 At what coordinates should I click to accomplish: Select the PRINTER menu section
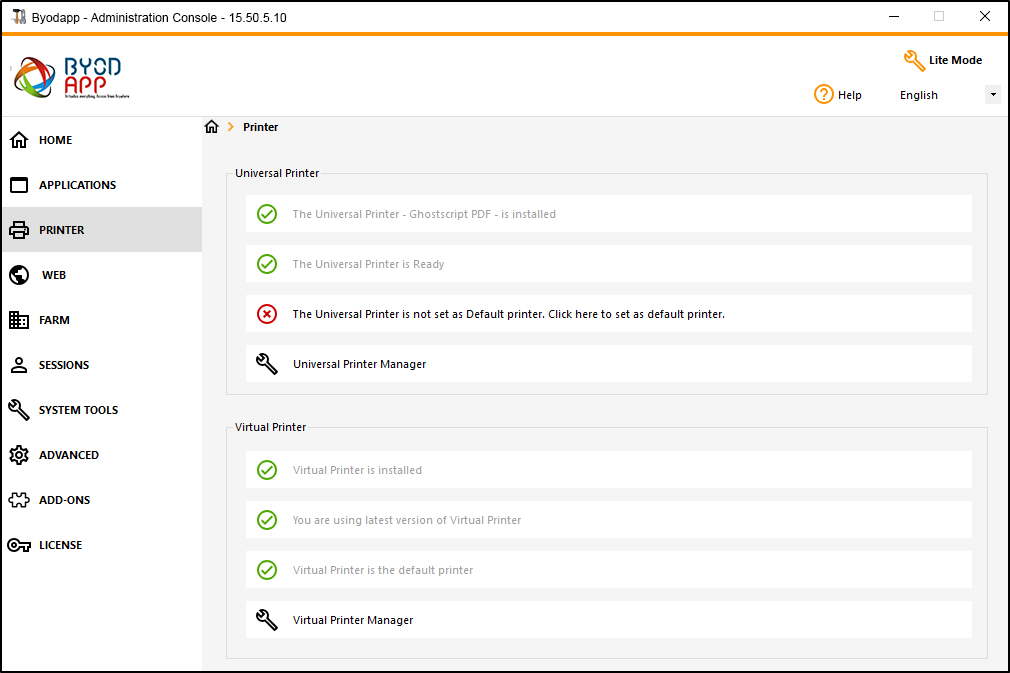pos(102,230)
